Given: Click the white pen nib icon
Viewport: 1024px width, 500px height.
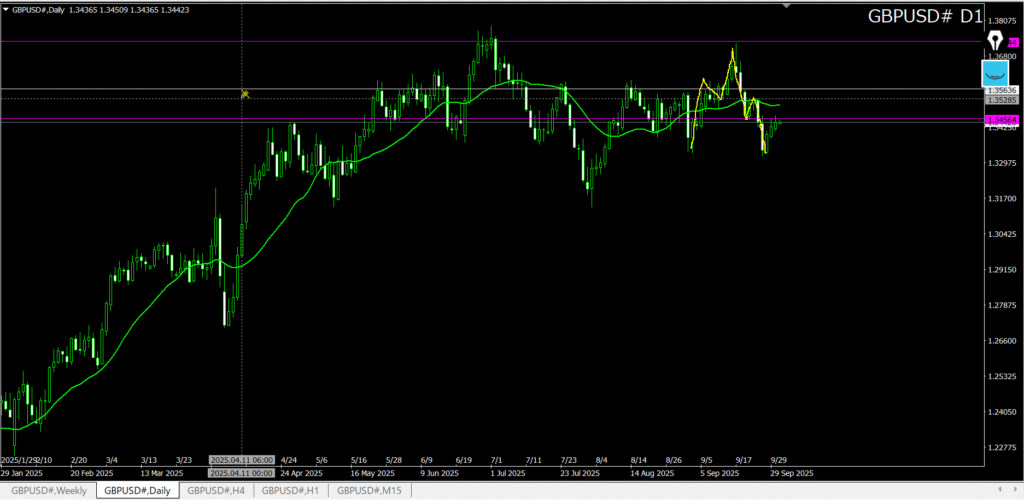Looking at the screenshot, I should tap(995, 40).
